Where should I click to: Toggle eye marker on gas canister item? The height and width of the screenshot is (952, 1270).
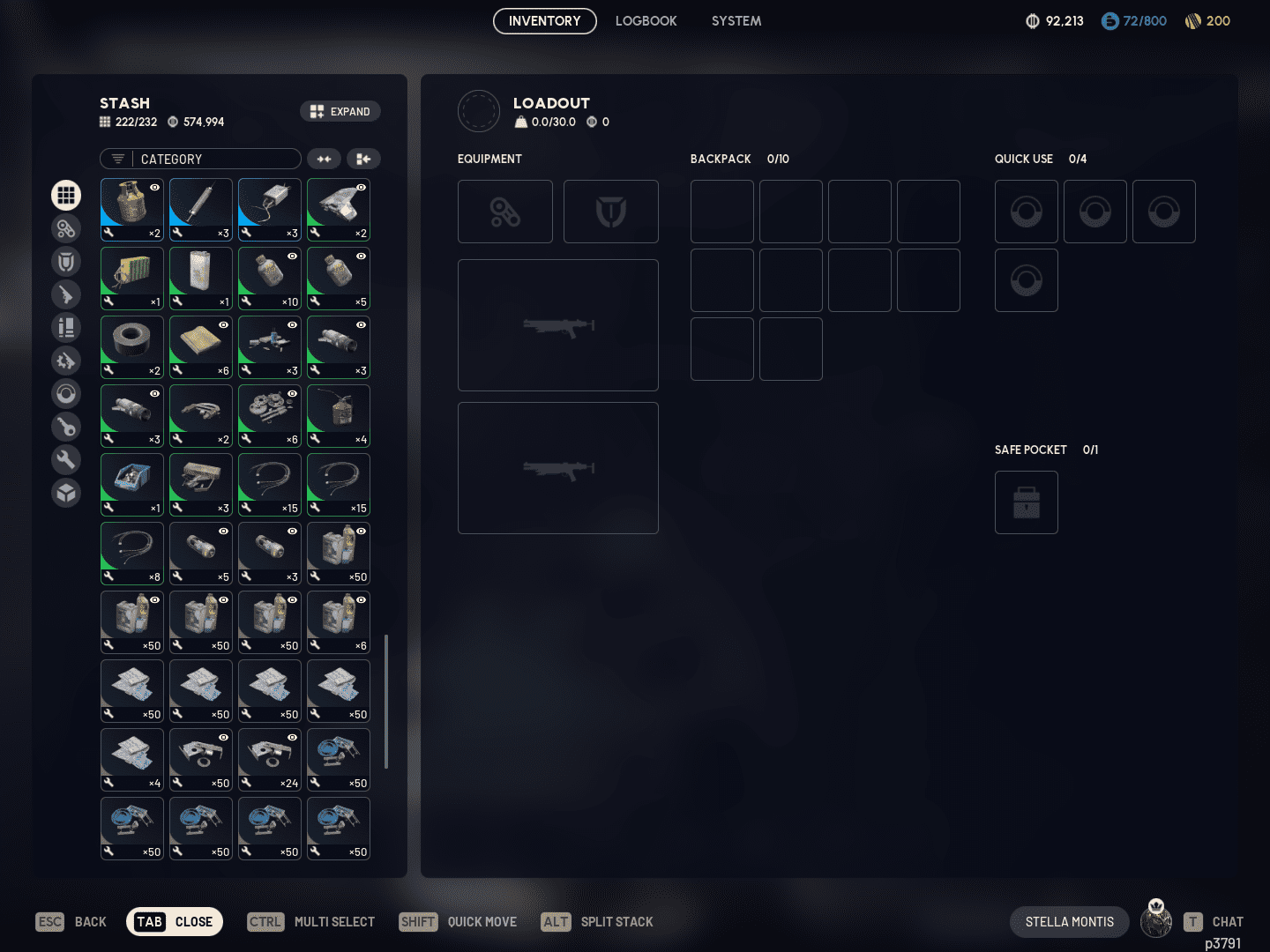154,188
